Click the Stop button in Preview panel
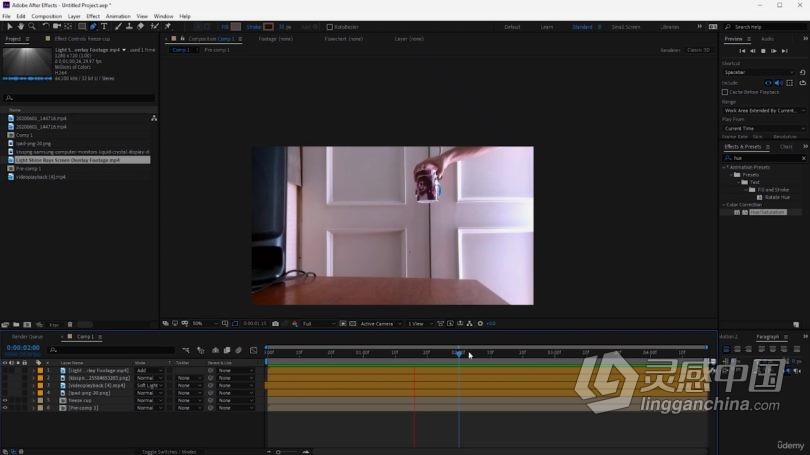 tap(763, 51)
